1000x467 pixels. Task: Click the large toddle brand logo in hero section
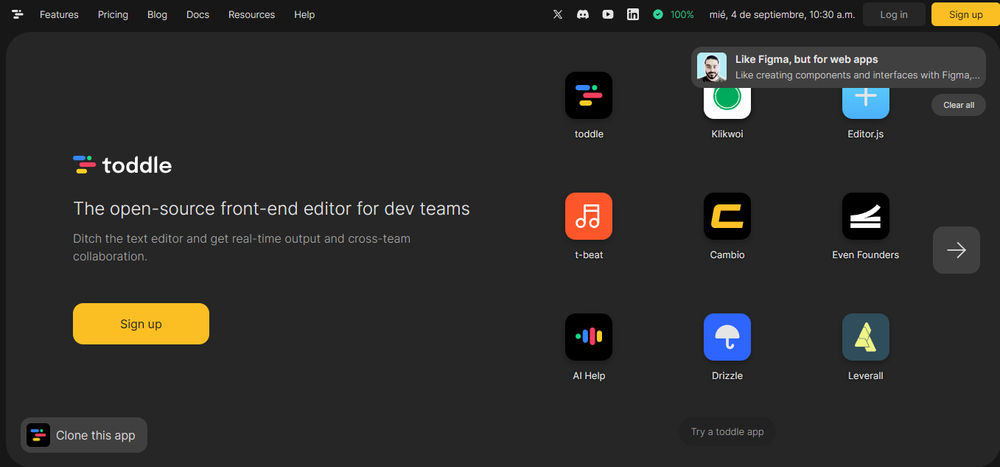pyautogui.click(x=122, y=165)
